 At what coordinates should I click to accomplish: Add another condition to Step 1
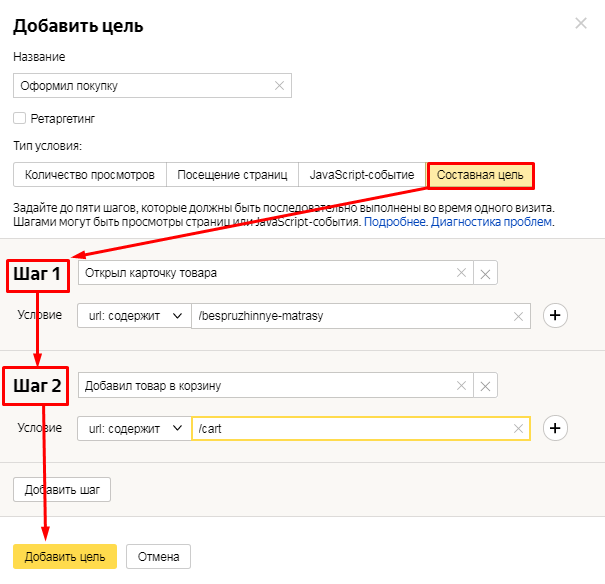coord(555,316)
